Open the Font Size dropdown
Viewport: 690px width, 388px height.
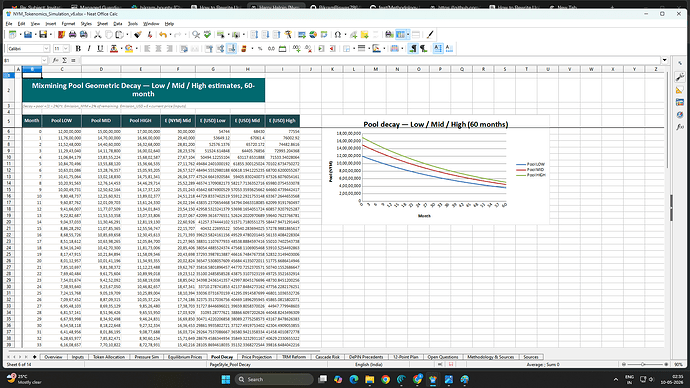point(66,48)
